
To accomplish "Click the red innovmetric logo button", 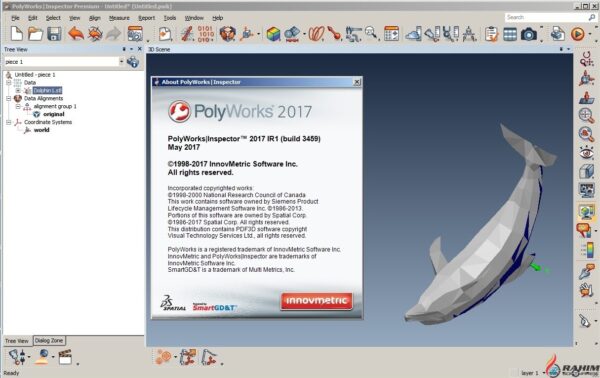I will 316,301.
